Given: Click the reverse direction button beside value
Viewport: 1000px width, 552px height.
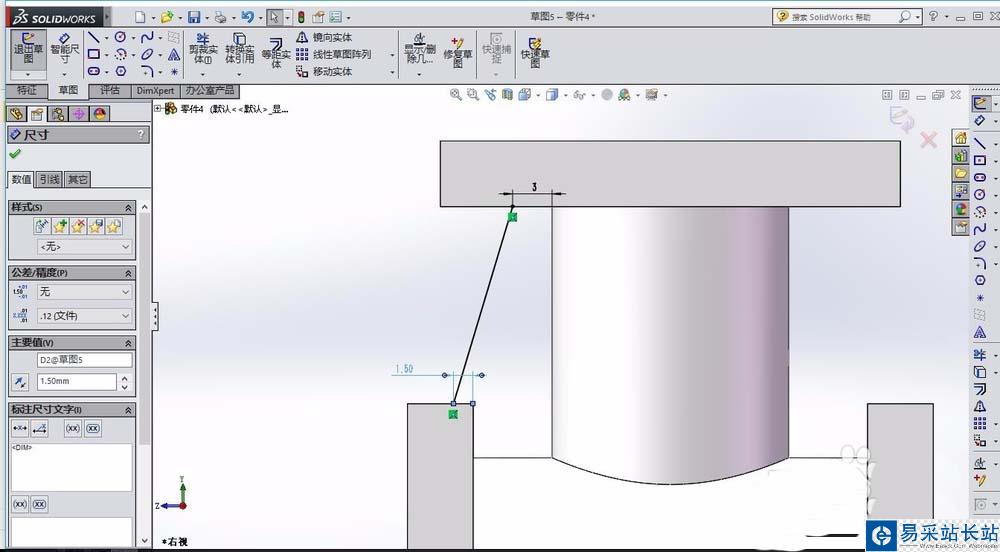Looking at the screenshot, I should [20, 382].
